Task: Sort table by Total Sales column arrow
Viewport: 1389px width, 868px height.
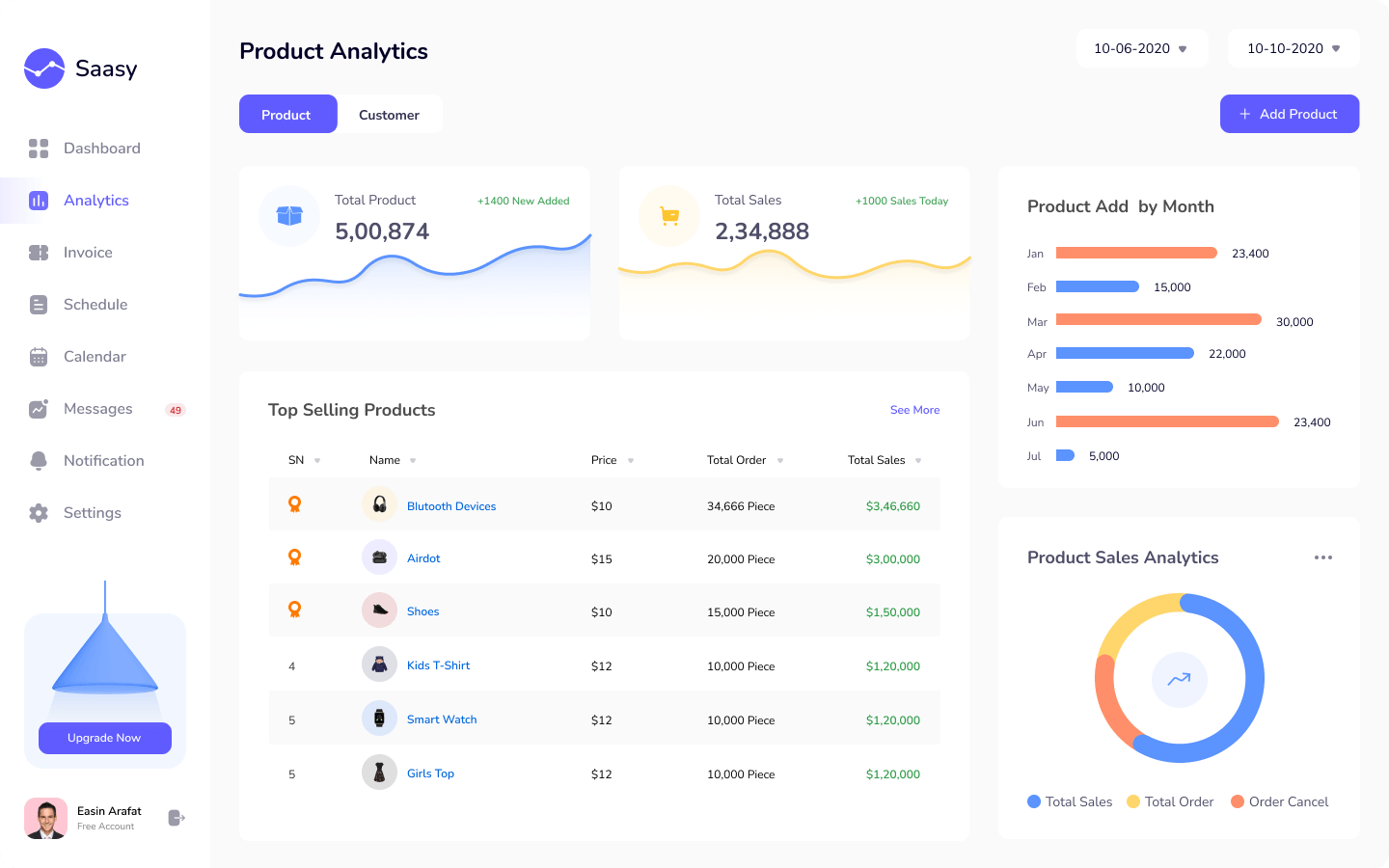Action: pyautogui.click(x=918, y=461)
